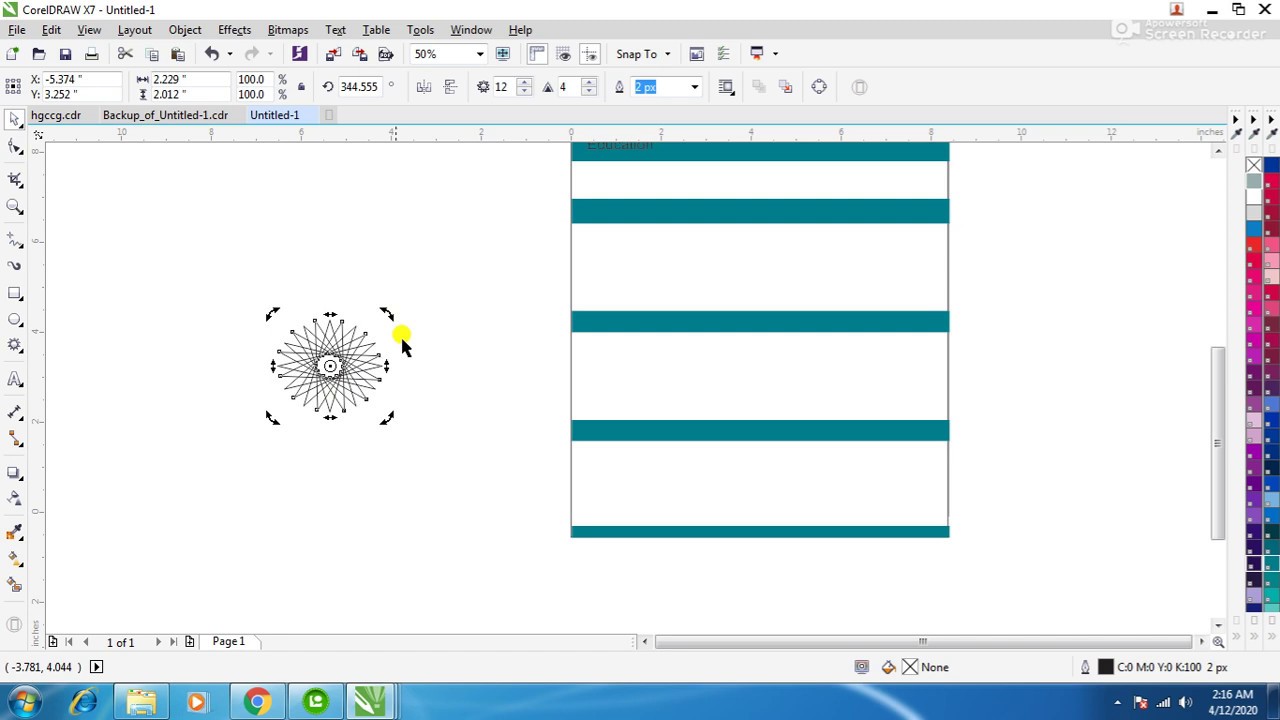Add new page after last page

click(190, 642)
